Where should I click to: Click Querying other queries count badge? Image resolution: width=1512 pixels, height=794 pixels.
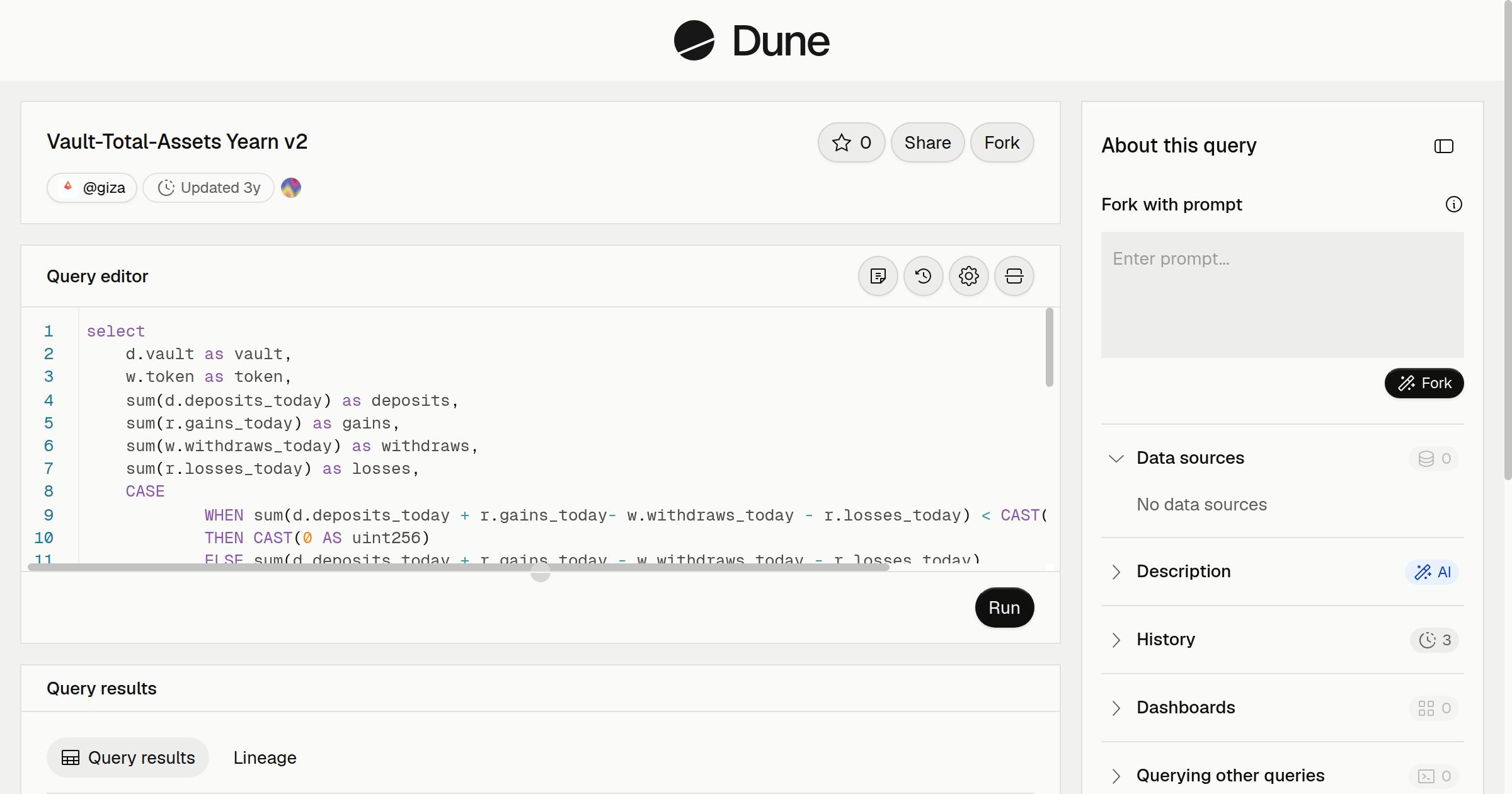[1435, 776]
